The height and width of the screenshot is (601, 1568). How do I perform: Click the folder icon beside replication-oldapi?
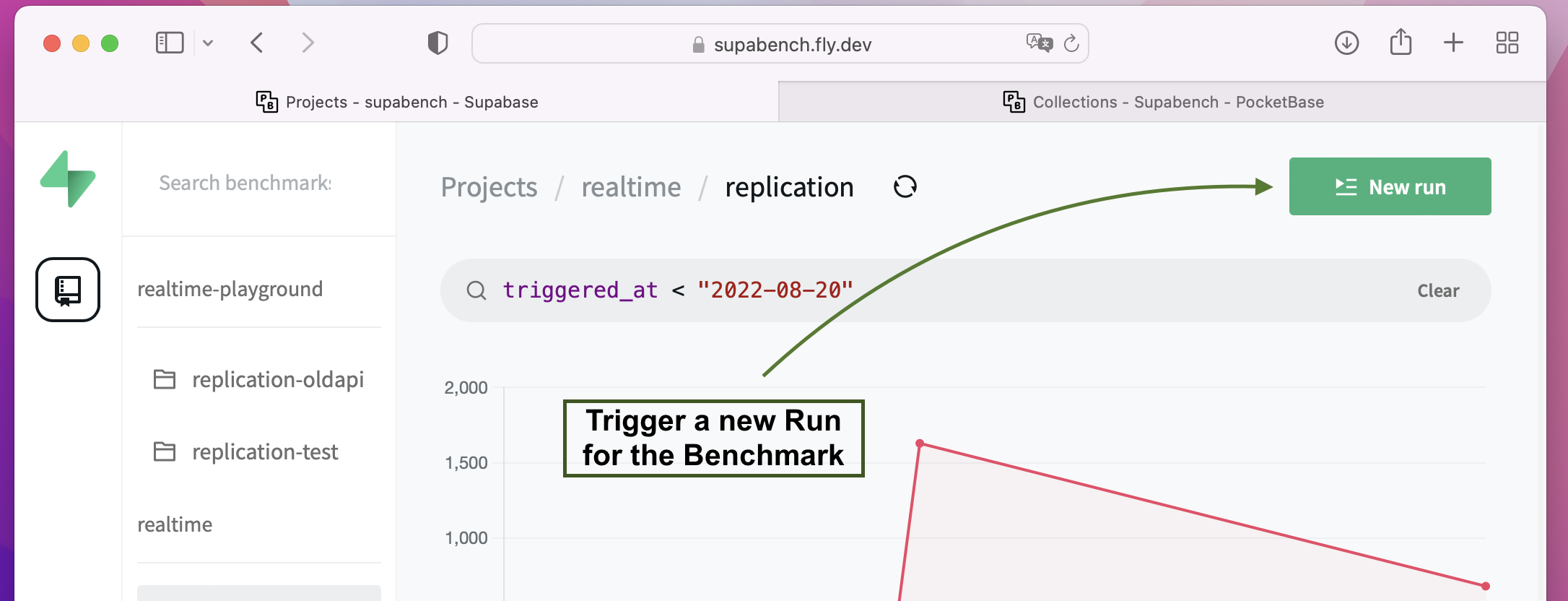pyautogui.click(x=165, y=379)
